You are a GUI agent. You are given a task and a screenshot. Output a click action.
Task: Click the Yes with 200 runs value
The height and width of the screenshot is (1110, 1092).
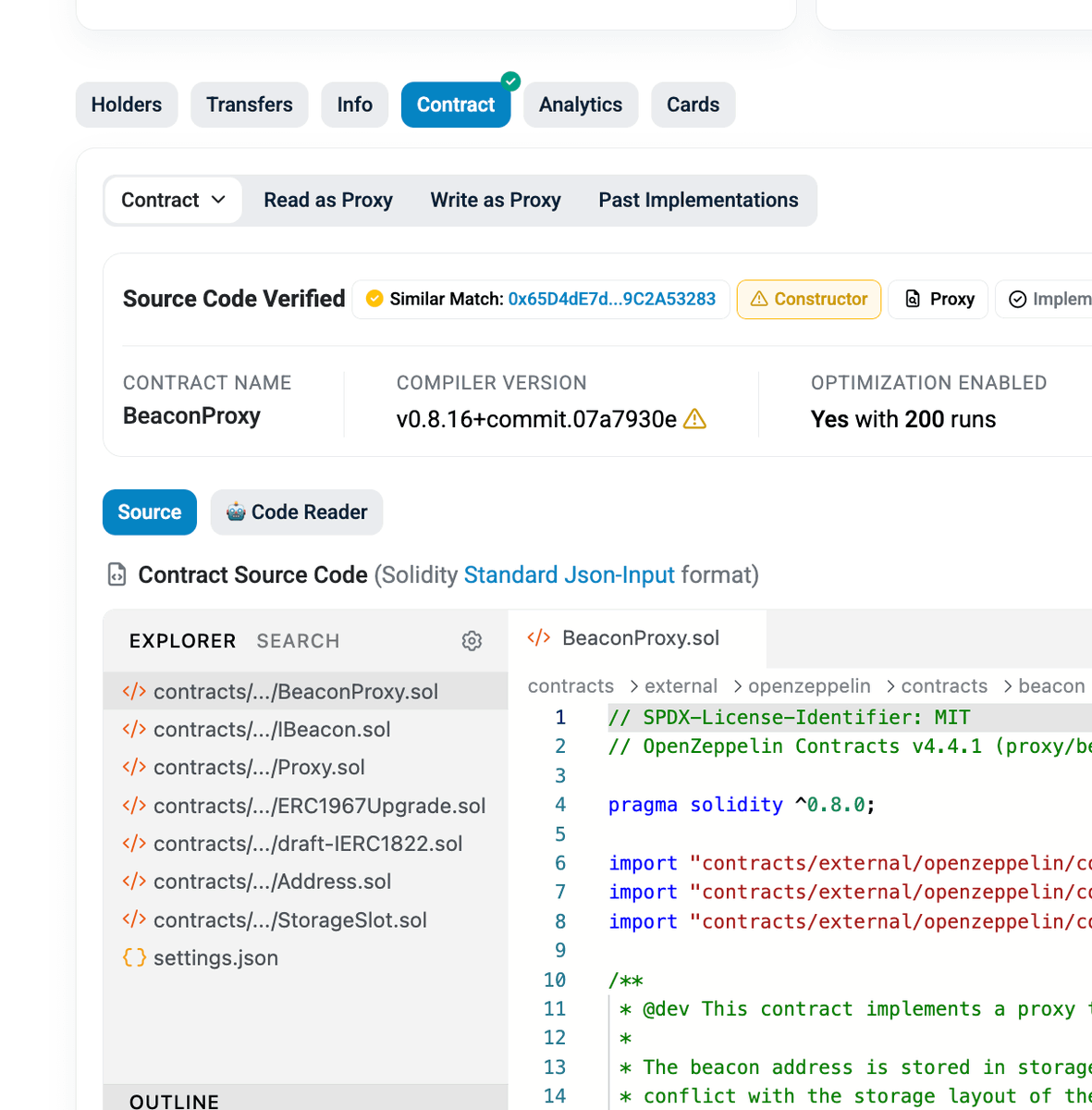click(903, 420)
